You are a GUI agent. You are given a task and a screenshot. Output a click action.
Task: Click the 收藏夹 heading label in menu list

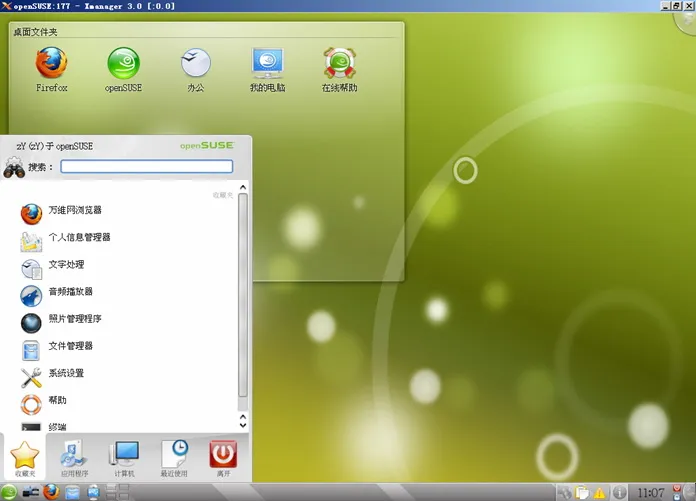(x=223, y=195)
